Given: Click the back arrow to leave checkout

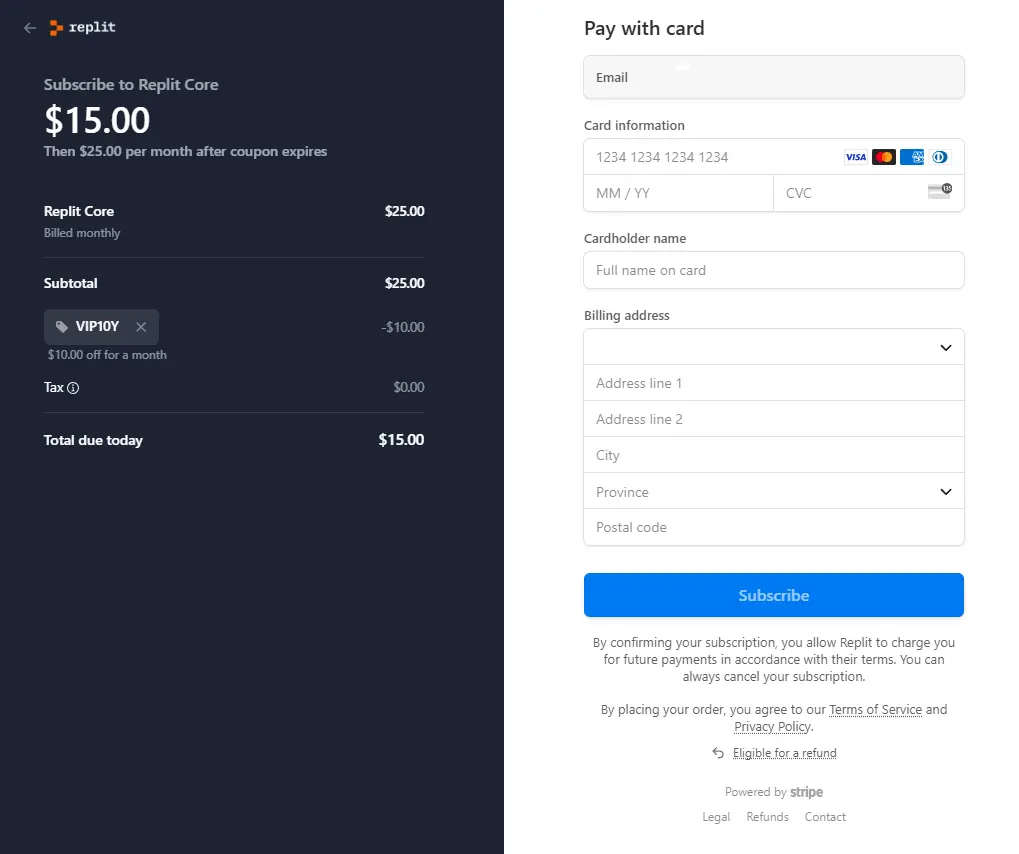Looking at the screenshot, I should [29, 28].
